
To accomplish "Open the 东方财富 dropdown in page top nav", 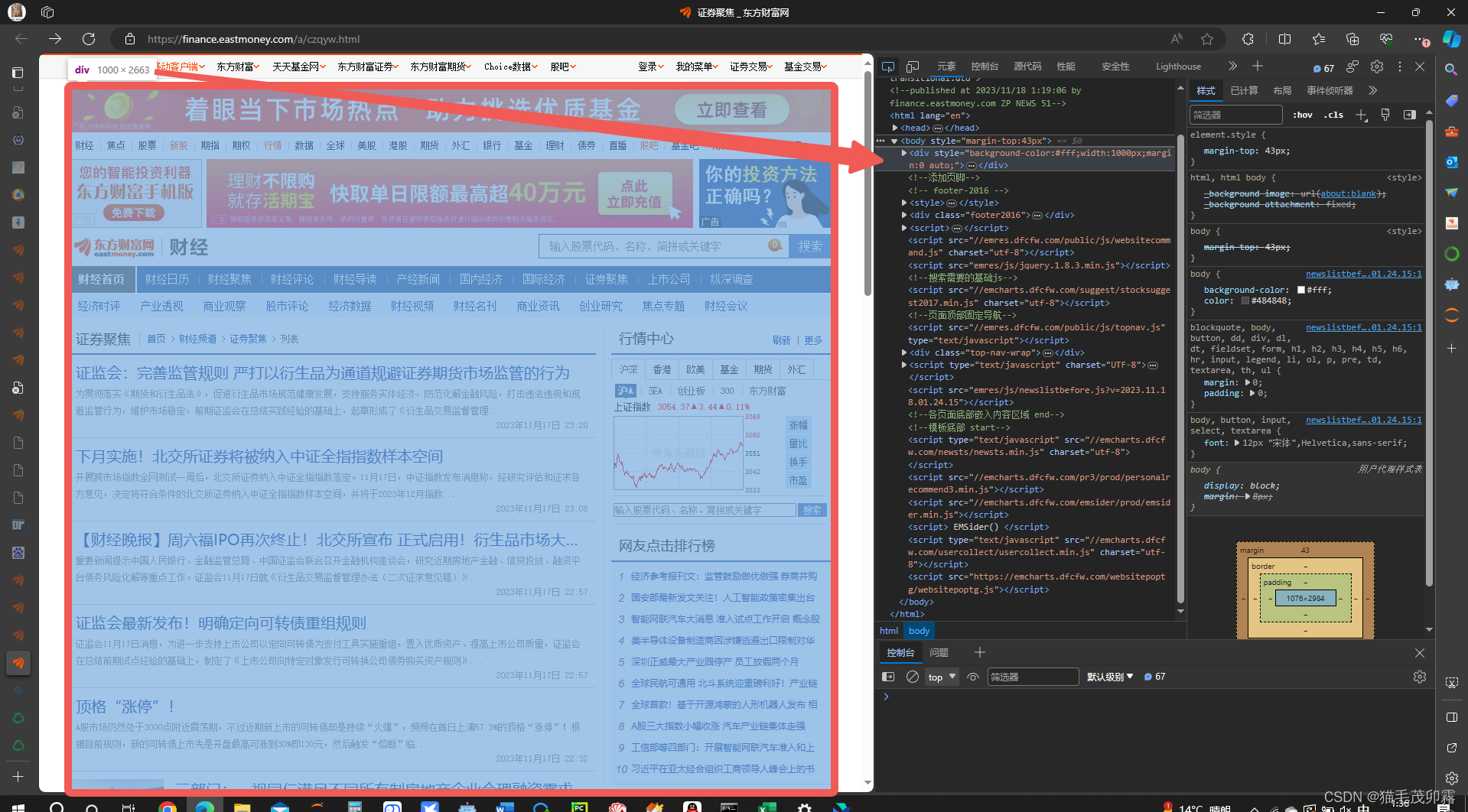I will click(x=238, y=67).
